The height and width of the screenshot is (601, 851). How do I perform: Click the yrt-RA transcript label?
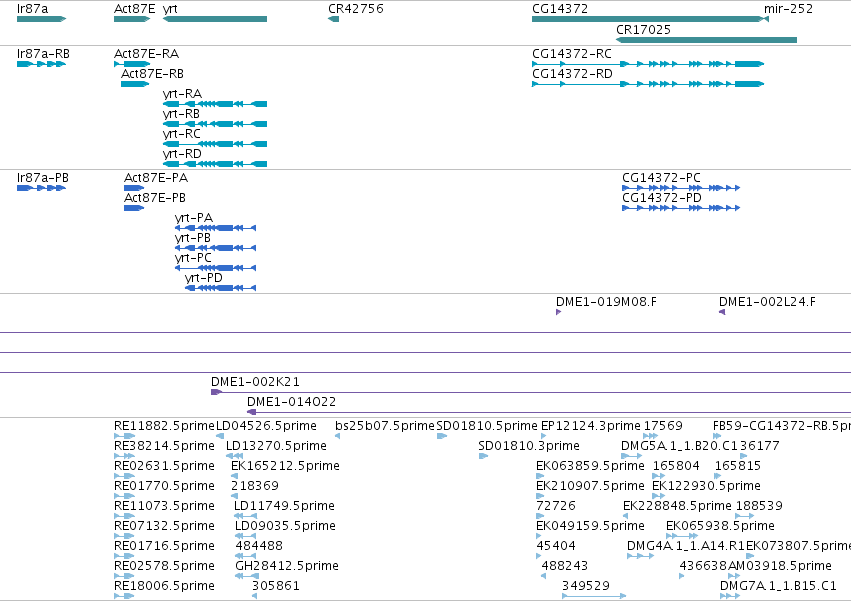(182, 94)
